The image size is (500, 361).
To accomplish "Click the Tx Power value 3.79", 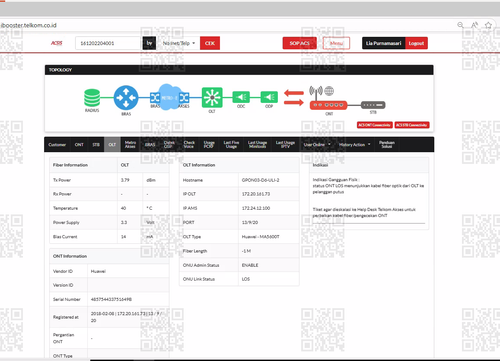I will pos(125,180).
